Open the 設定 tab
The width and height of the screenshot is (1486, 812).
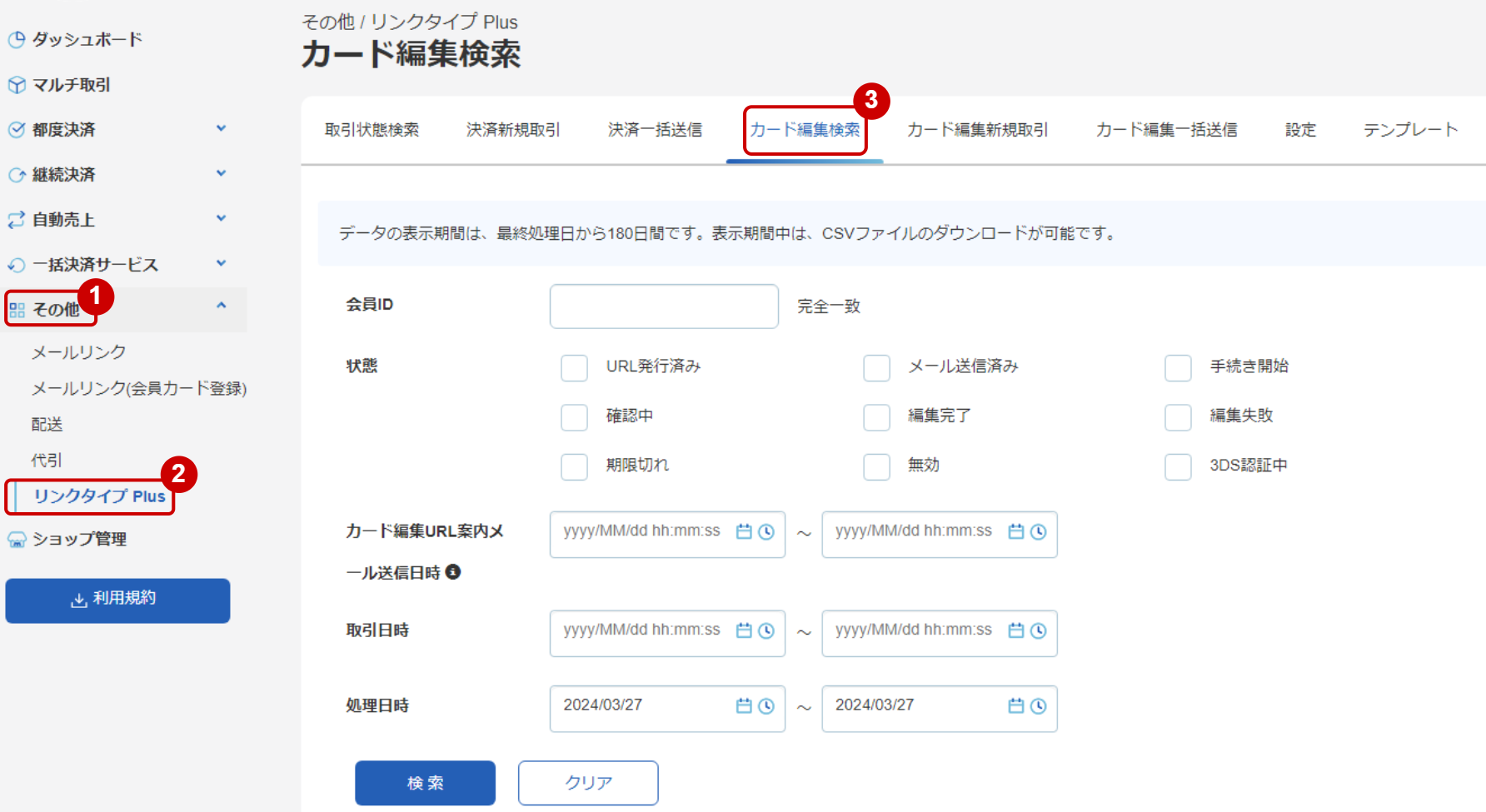coord(1300,130)
